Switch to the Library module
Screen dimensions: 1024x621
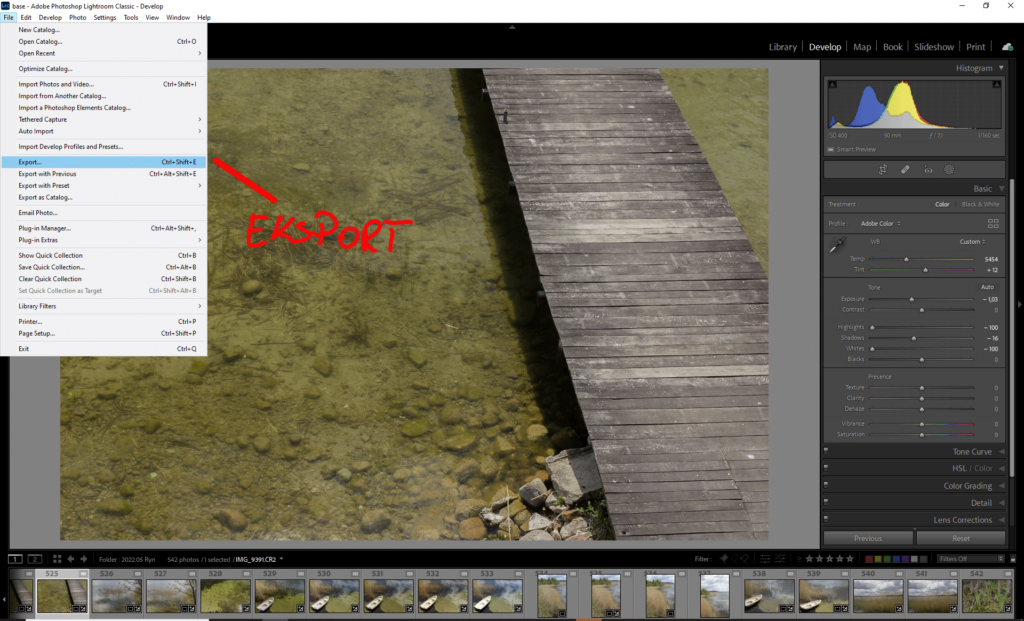tap(783, 46)
